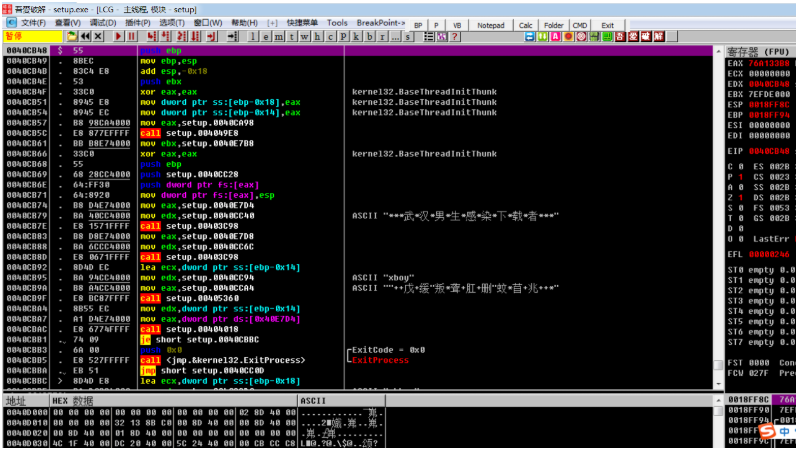The image size is (798, 449).
Task: Click the red '破' toolbar icon
Action: tap(646, 37)
